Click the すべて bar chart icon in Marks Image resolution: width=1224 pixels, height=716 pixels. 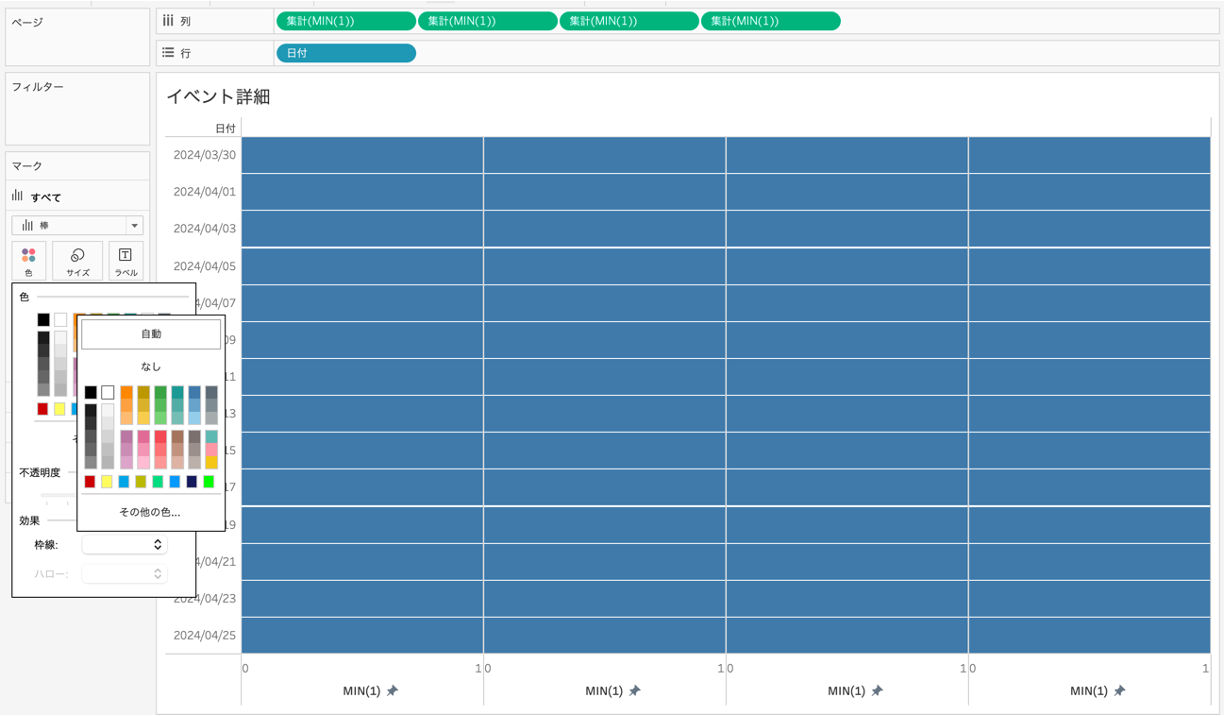click(17, 197)
